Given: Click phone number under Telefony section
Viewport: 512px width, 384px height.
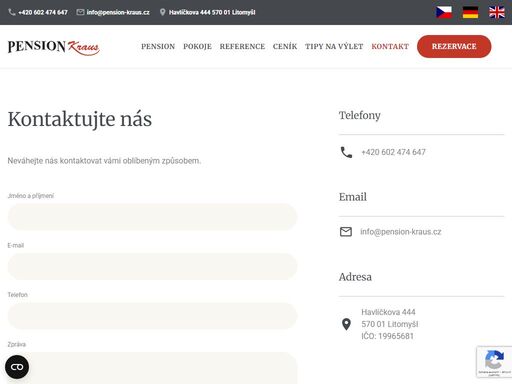Looking at the screenshot, I should tap(393, 152).
